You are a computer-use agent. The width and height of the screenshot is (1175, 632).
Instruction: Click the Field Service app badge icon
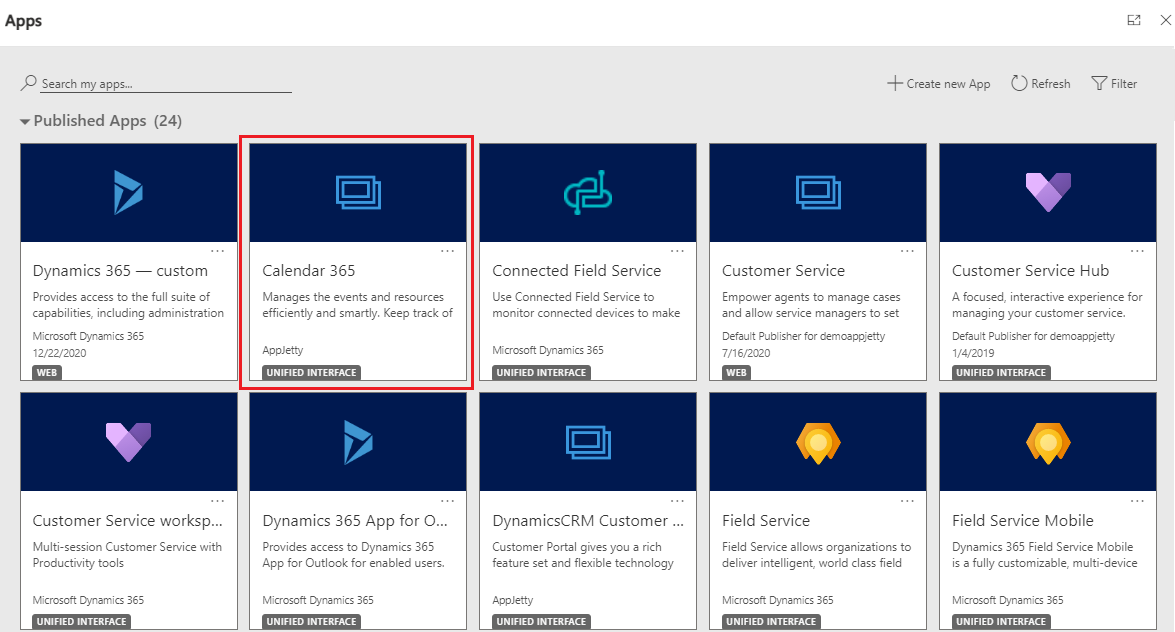(818, 443)
